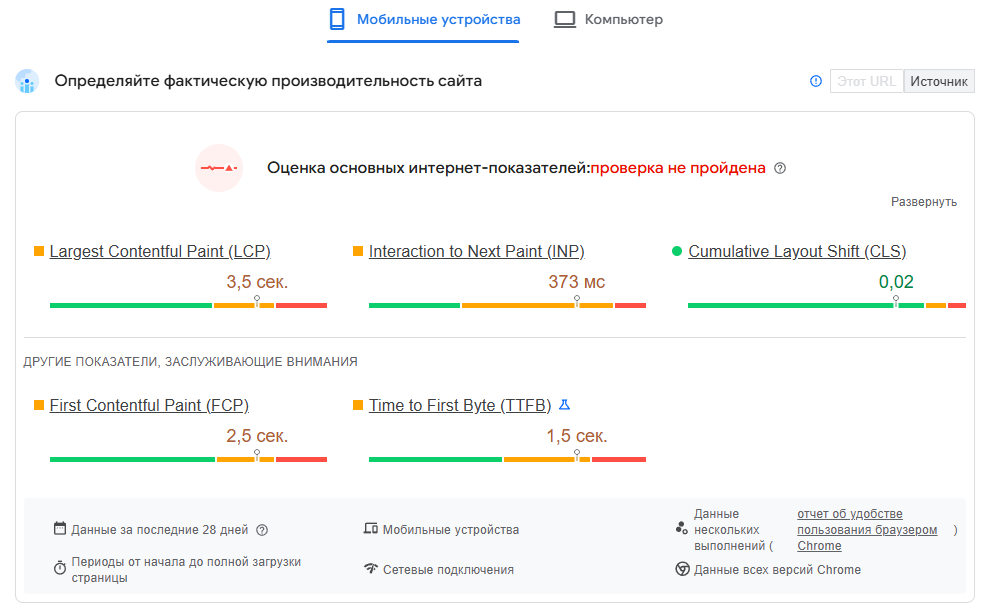Select the Этот URL toggle option

point(866,81)
